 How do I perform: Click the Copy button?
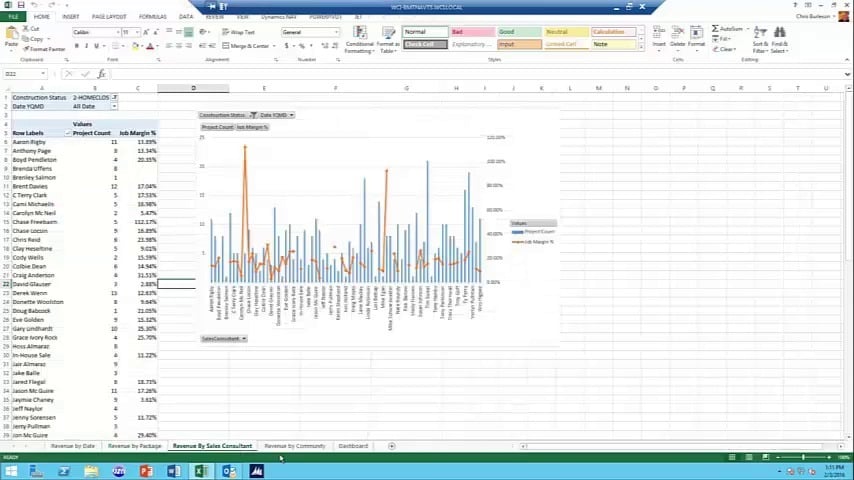[33, 39]
